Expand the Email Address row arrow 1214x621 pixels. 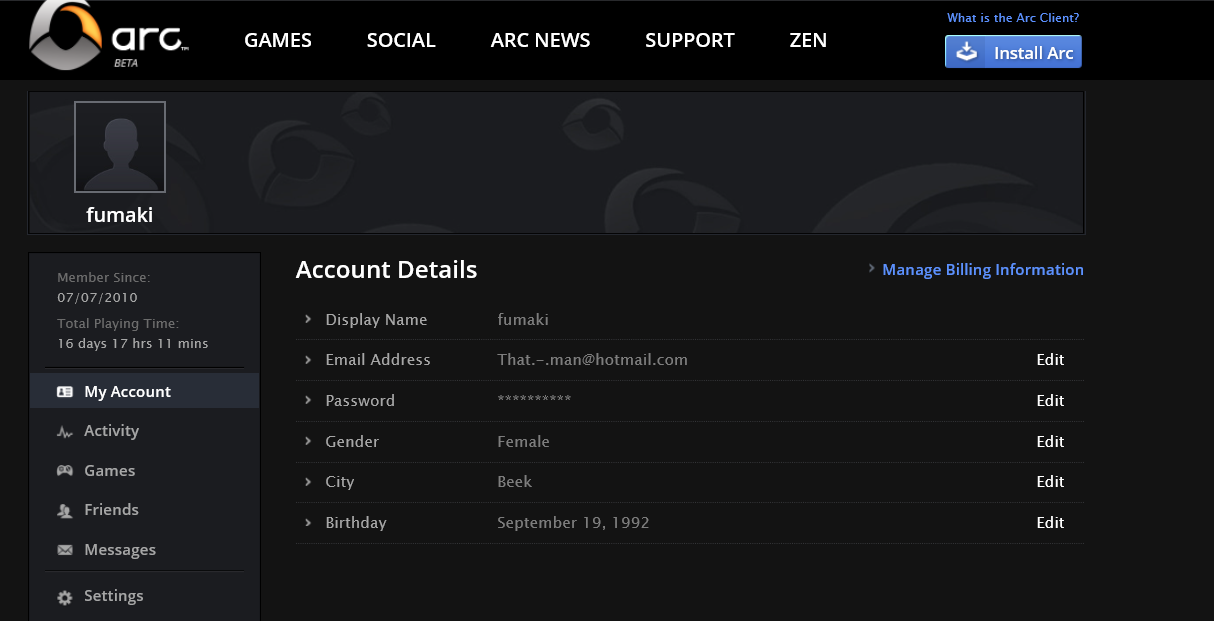[x=308, y=360]
